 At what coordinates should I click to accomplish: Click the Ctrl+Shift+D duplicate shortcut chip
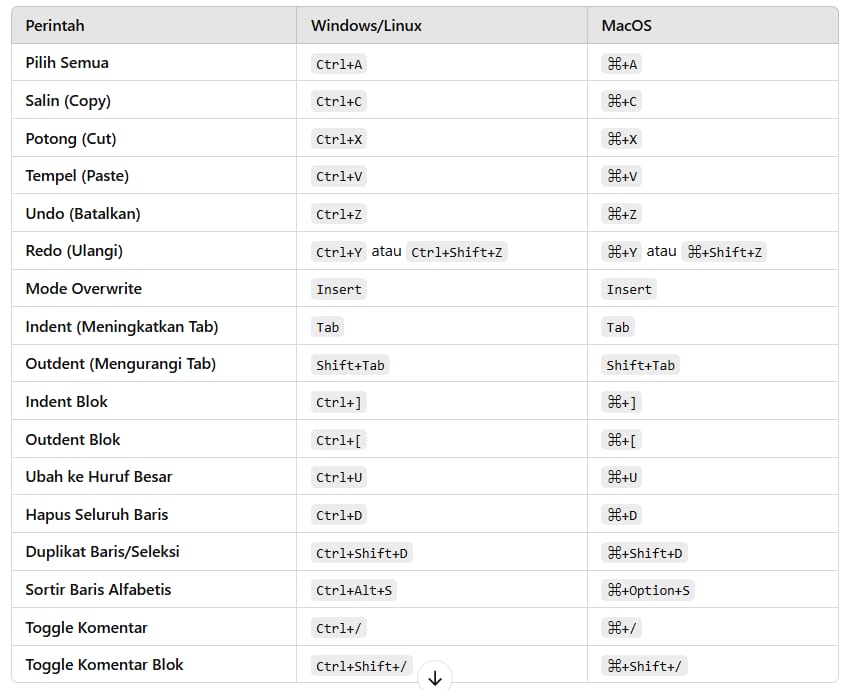click(361, 553)
